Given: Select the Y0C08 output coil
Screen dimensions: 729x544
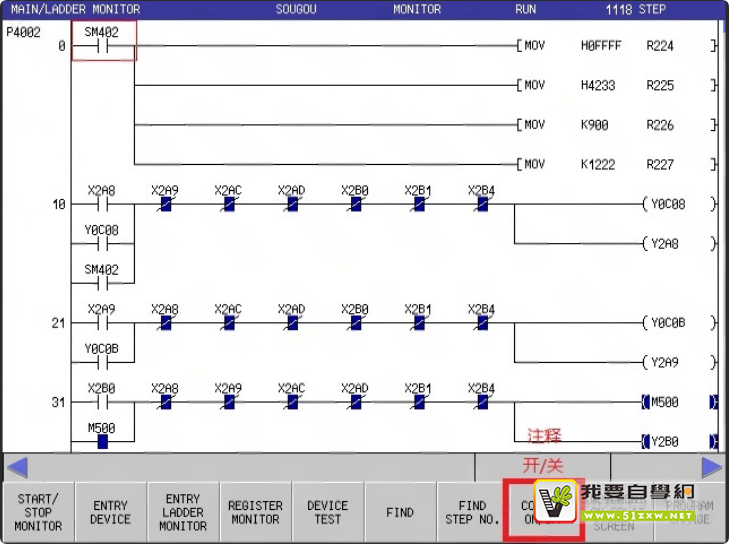Looking at the screenshot, I should 668,204.
